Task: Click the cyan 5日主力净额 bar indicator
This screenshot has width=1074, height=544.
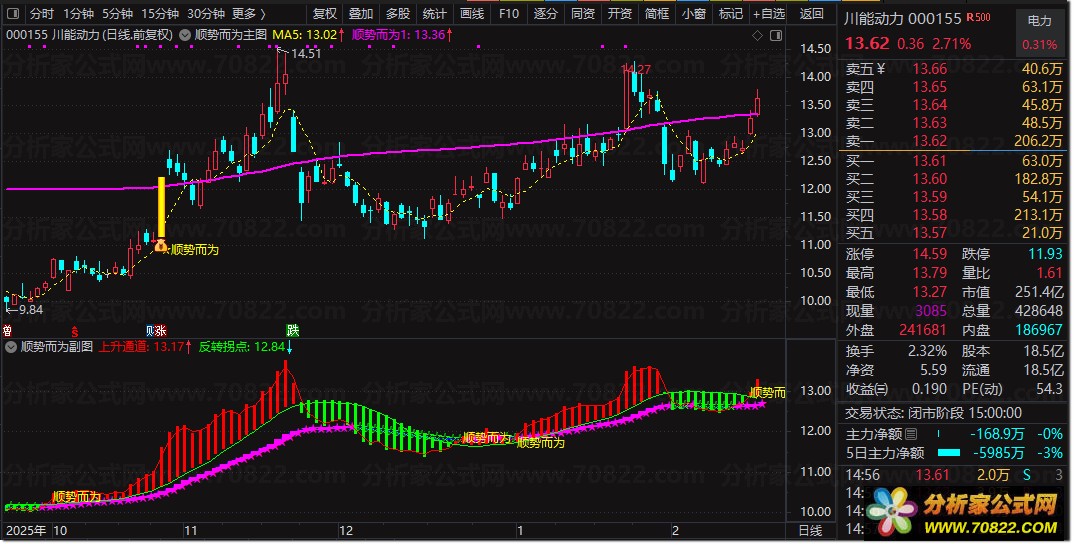Action: pos(951,453)
